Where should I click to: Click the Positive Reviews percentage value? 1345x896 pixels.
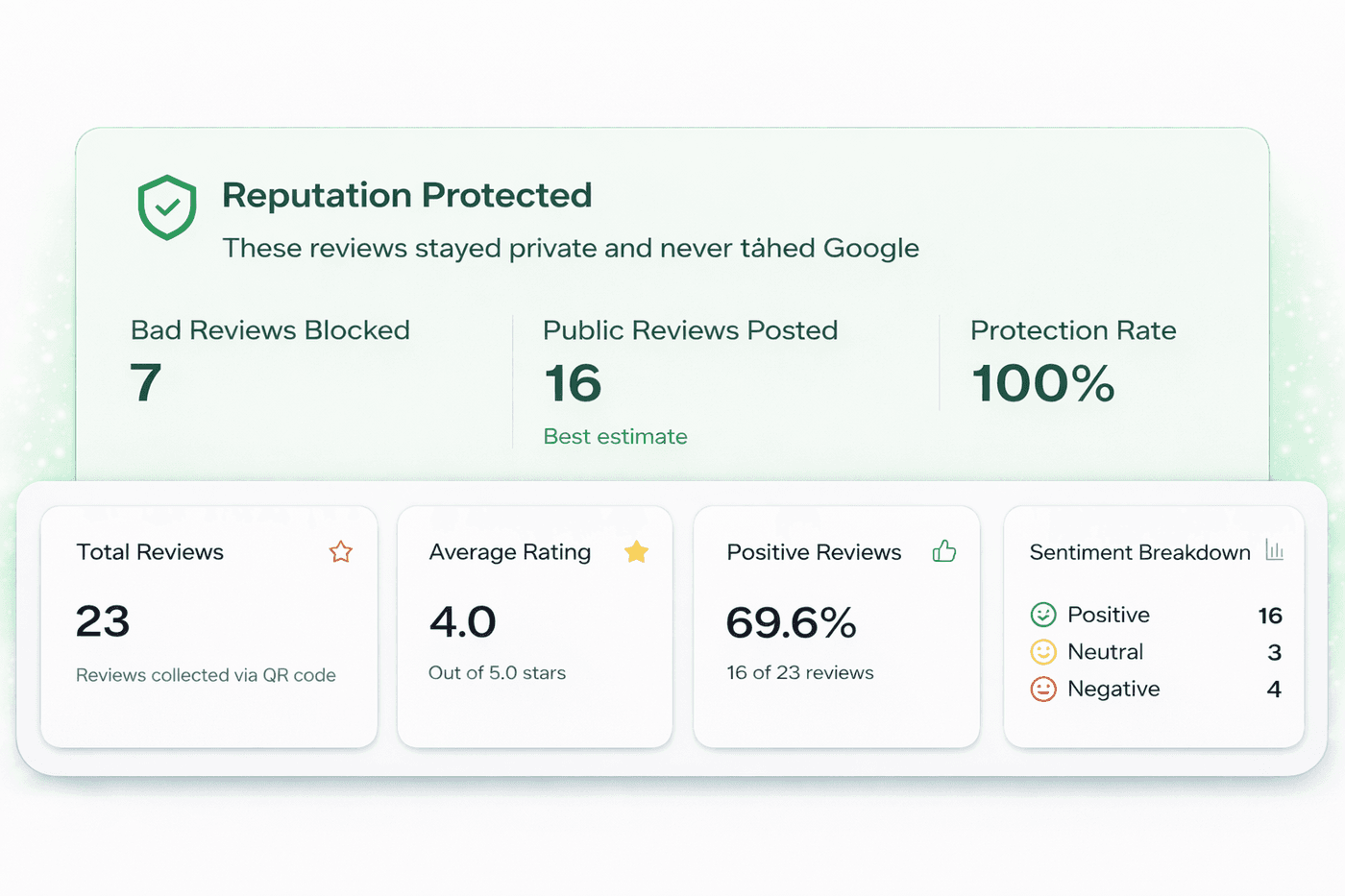[x=790, y=622]
